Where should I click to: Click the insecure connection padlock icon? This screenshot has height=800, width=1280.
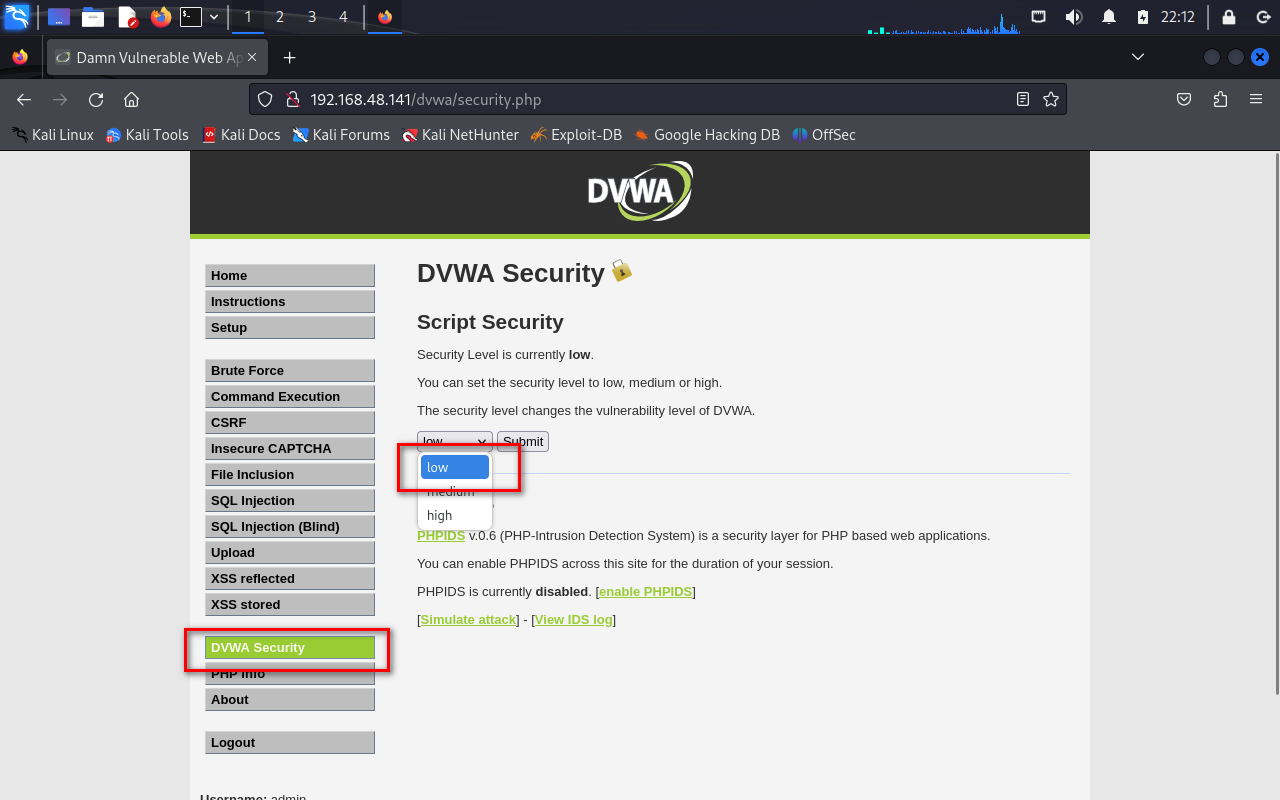[x=292, y=99]
